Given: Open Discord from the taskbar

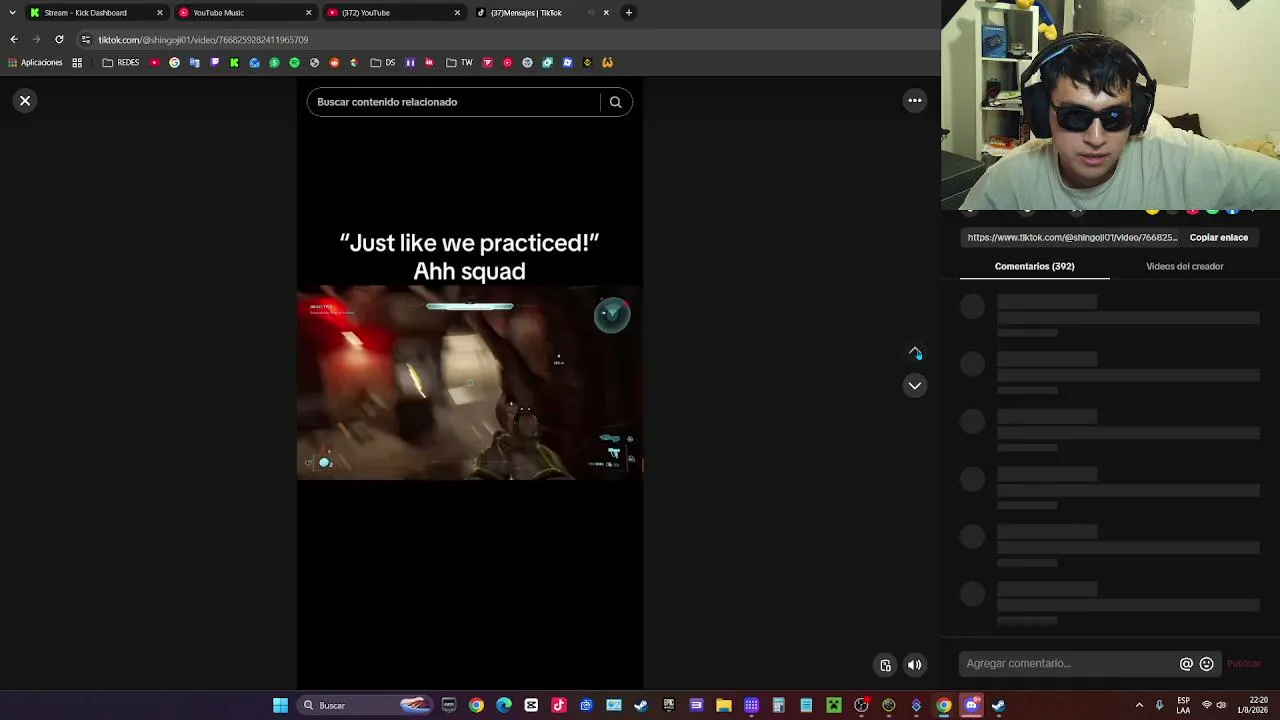Looking at the screenshot, I should tap(971, 706).
